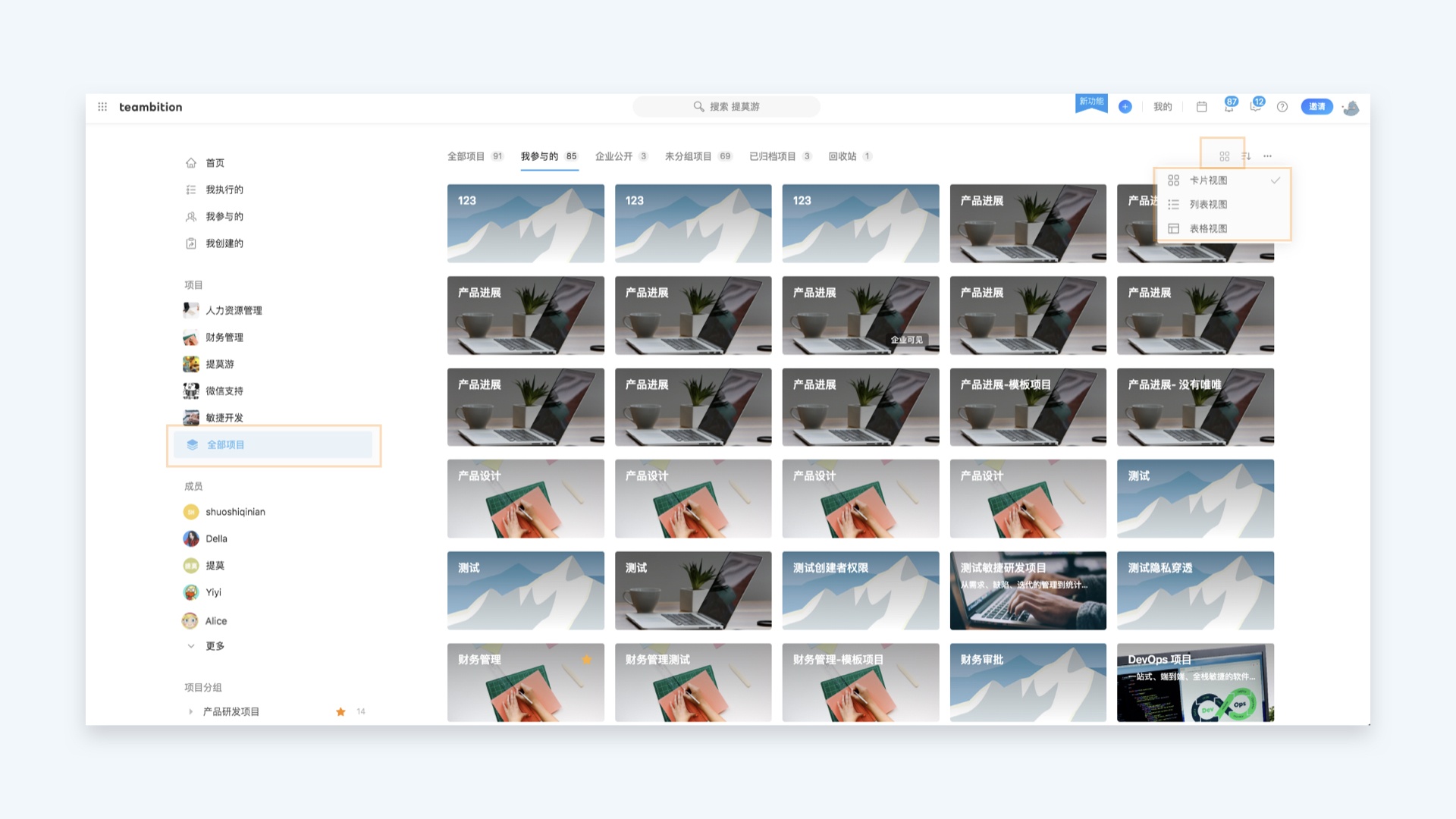Open the user avatar menu
Viewport: 1456px width, 819px height.
(1351, 108)
